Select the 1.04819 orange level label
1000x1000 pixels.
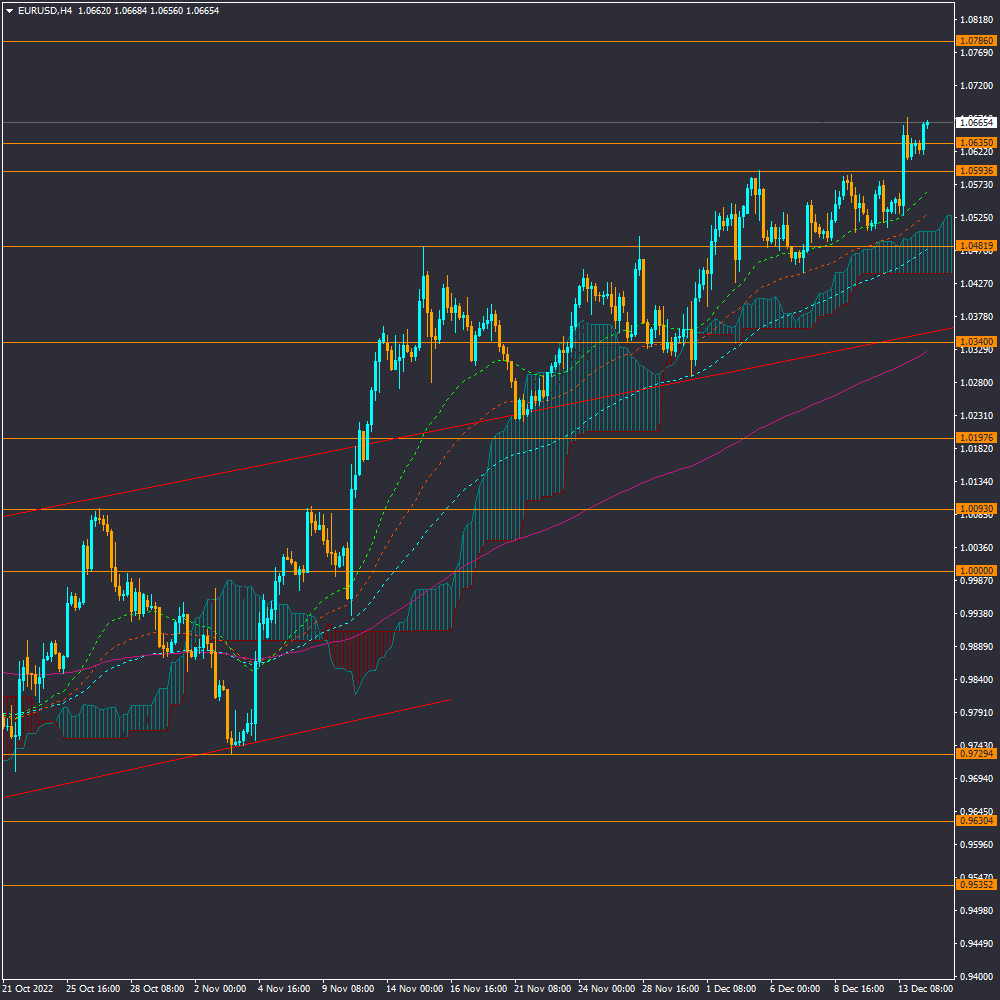pos(976,246)
